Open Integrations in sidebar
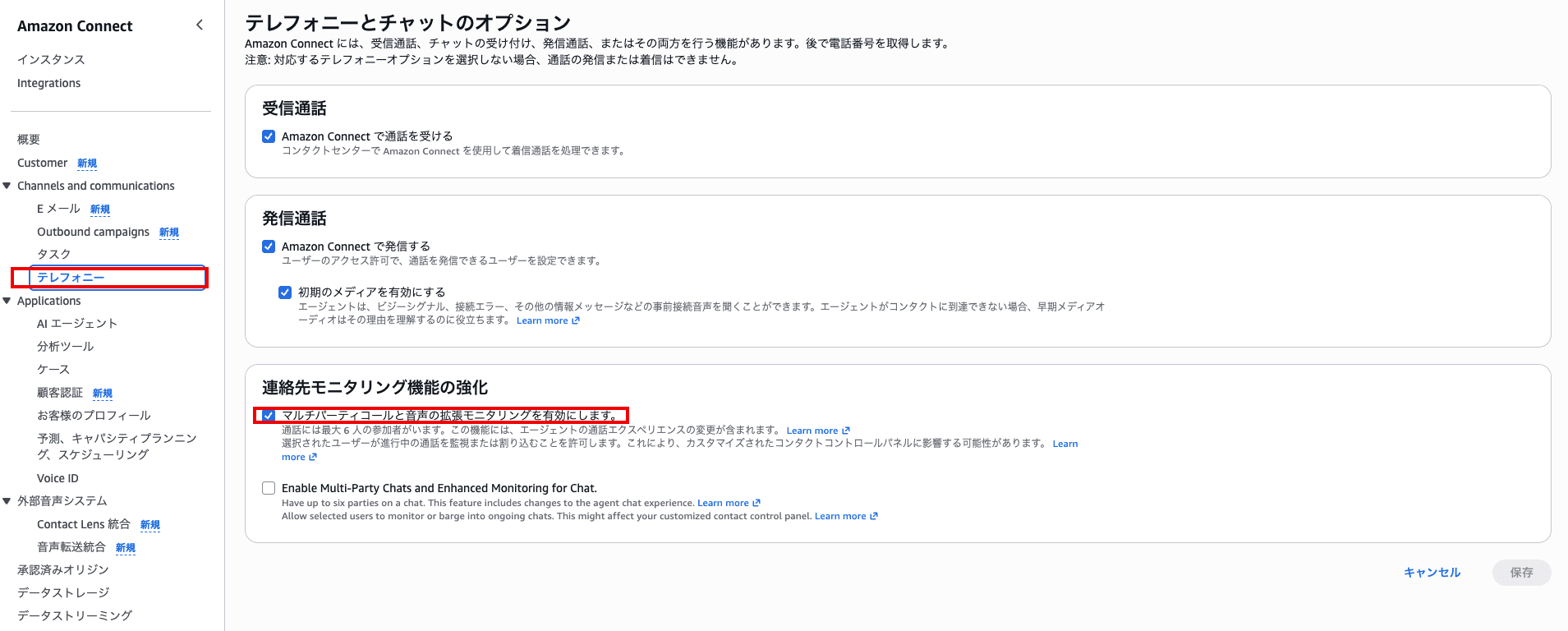Screen dimensions: 1568x631 (x=48, y=83)
